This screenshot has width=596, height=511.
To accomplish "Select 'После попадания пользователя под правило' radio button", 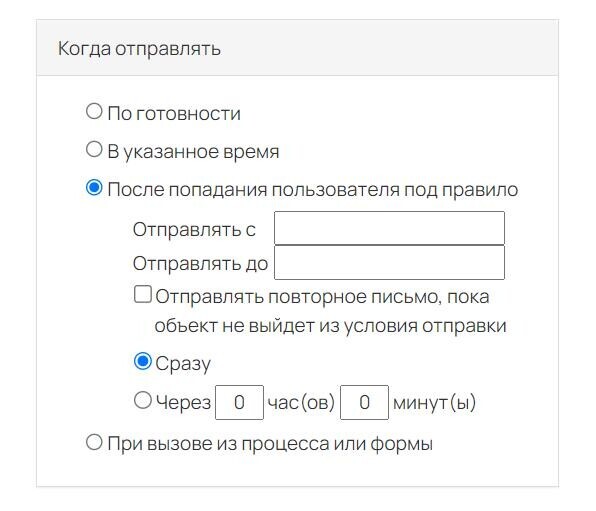I will pyautogui.click(x=94, y=188).
